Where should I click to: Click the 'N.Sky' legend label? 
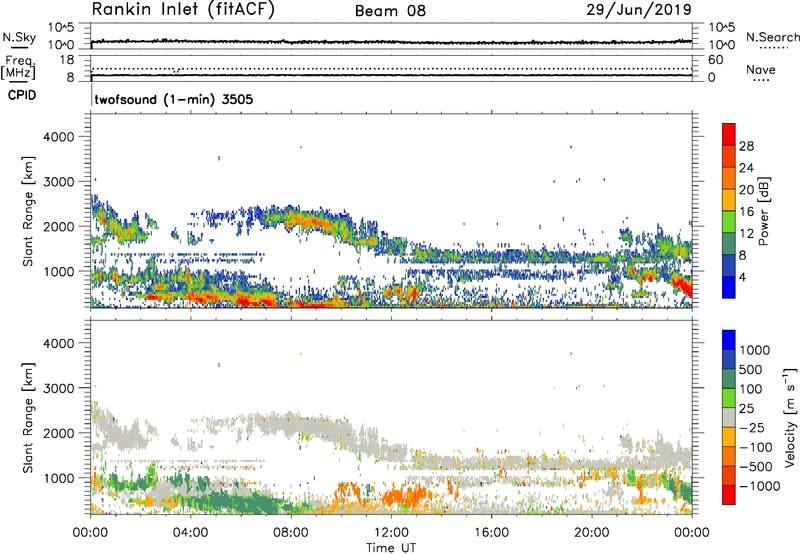(x=19, y=37)
